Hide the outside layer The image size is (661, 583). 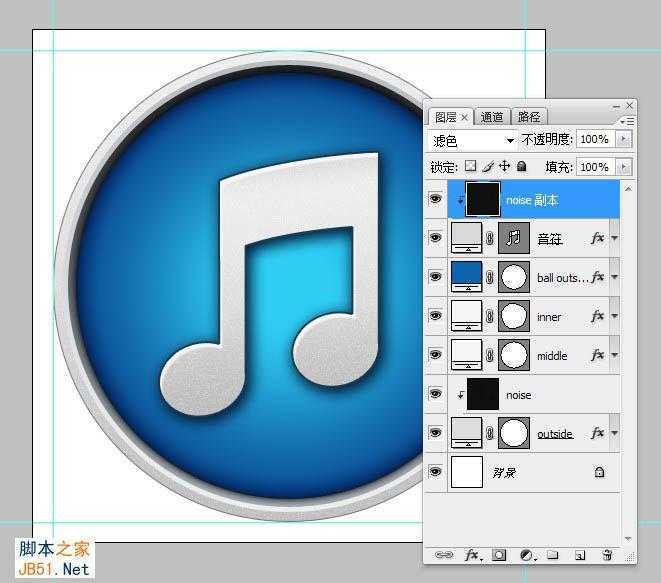[x=435, y=433]
